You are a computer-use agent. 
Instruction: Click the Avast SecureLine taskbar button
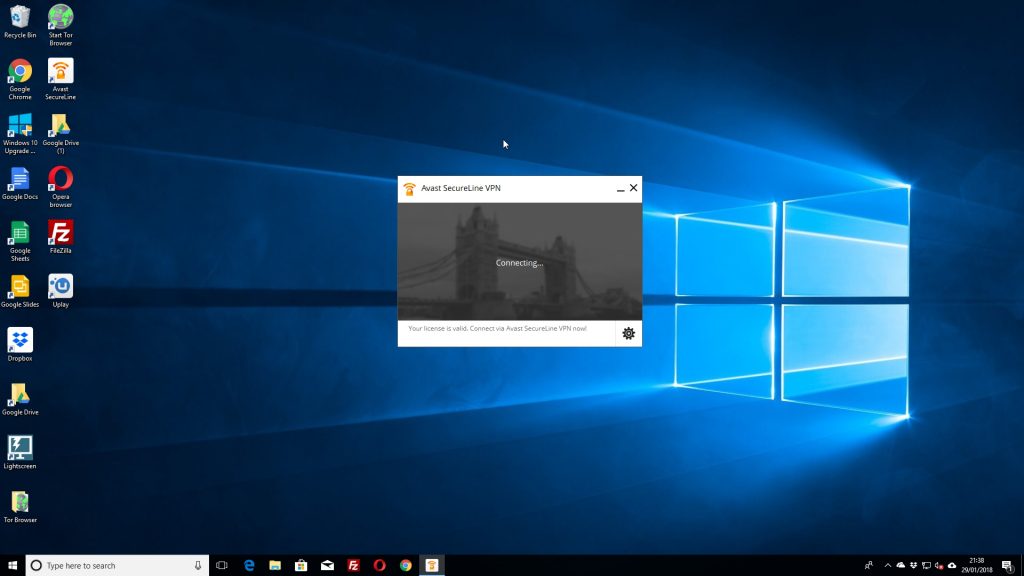(x=432, y=566)
